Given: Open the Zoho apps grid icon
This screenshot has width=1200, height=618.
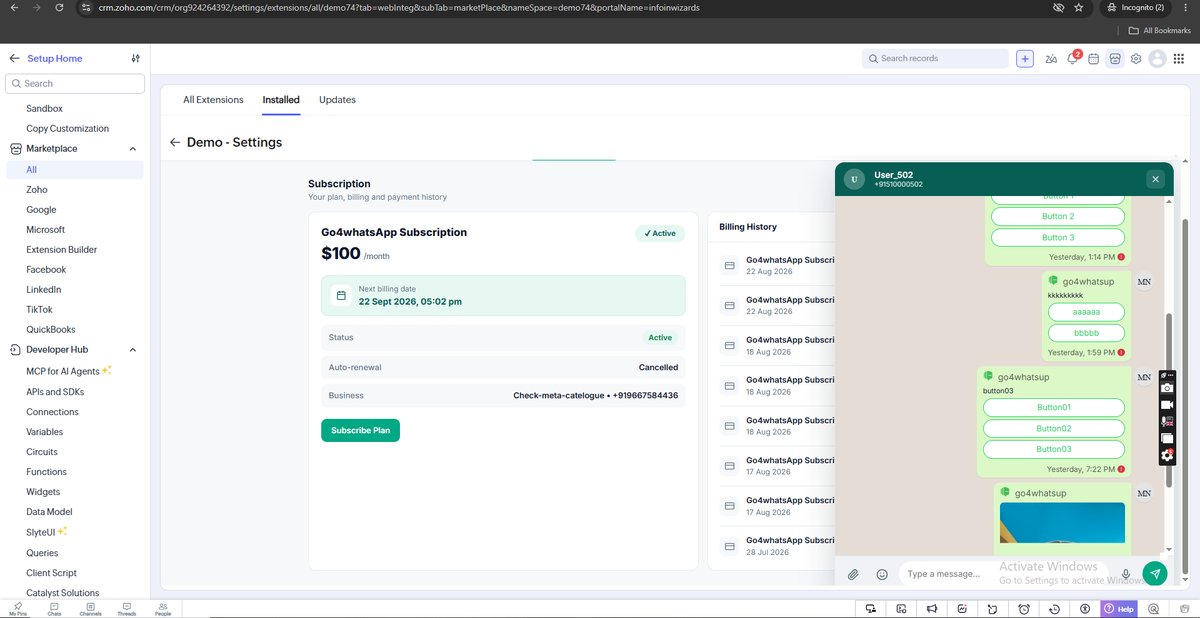Looking at the screenshot, I should click(1179, 59).
